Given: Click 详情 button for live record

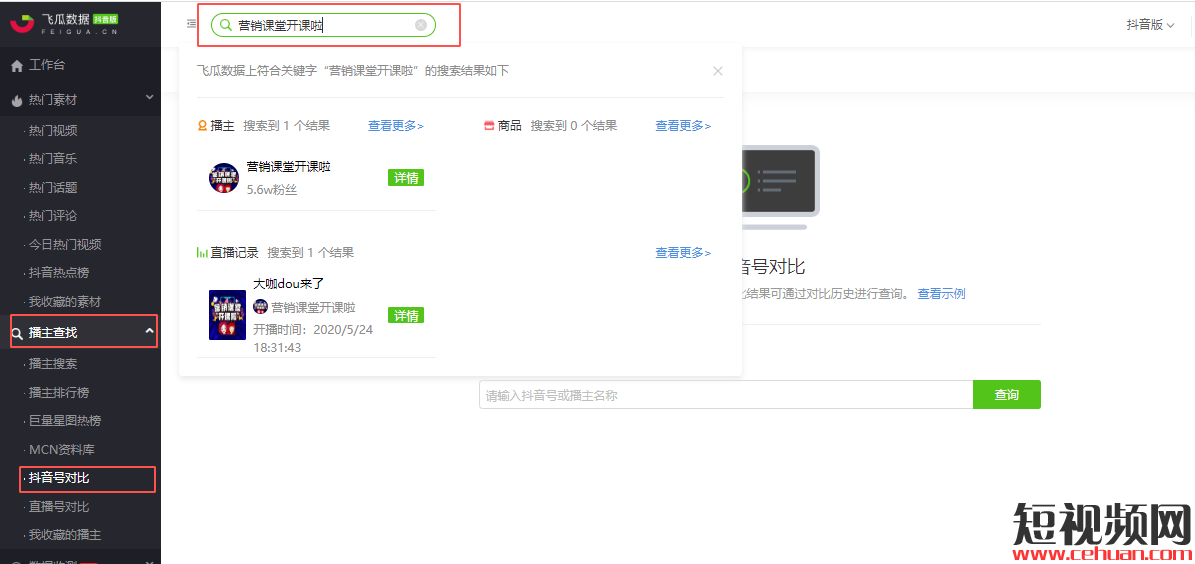Looking at the screenshot, I should 405,315.
